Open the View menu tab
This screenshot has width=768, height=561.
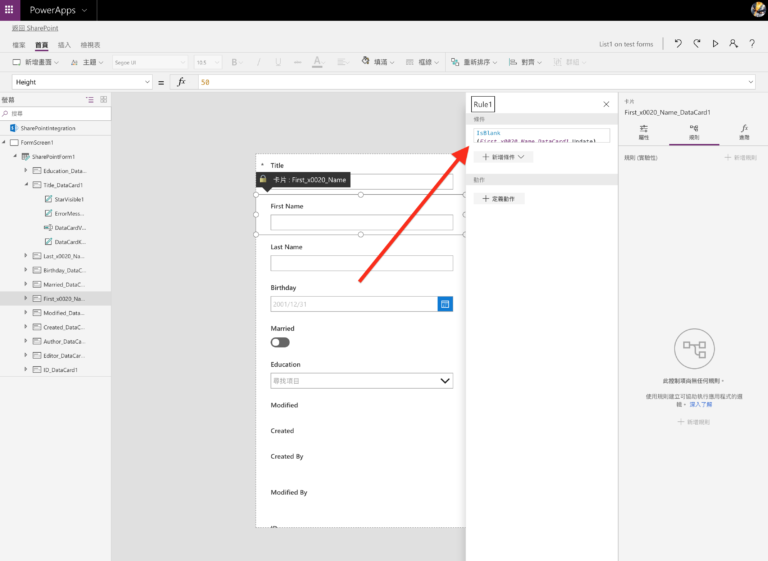(x=90, y=45)
